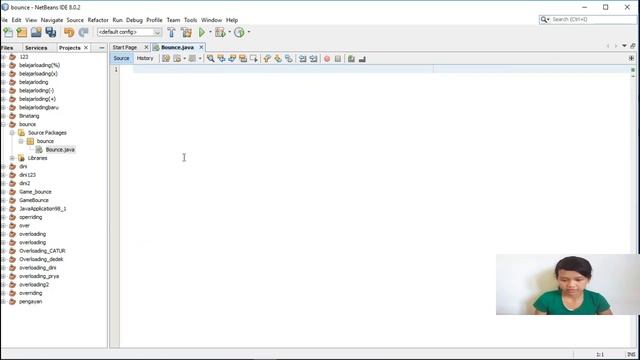This screenshot has width=640, height=360.
Task: Stop macro recording icon
Action: tap(338, 59)
